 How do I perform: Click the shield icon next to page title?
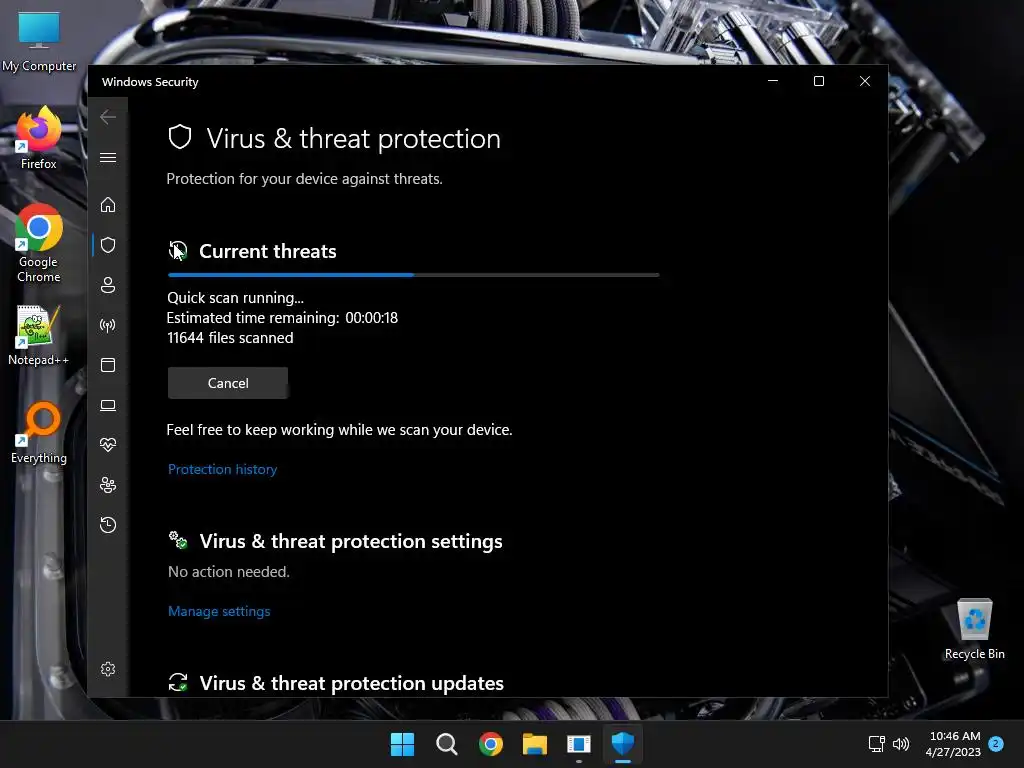point(180,138)
